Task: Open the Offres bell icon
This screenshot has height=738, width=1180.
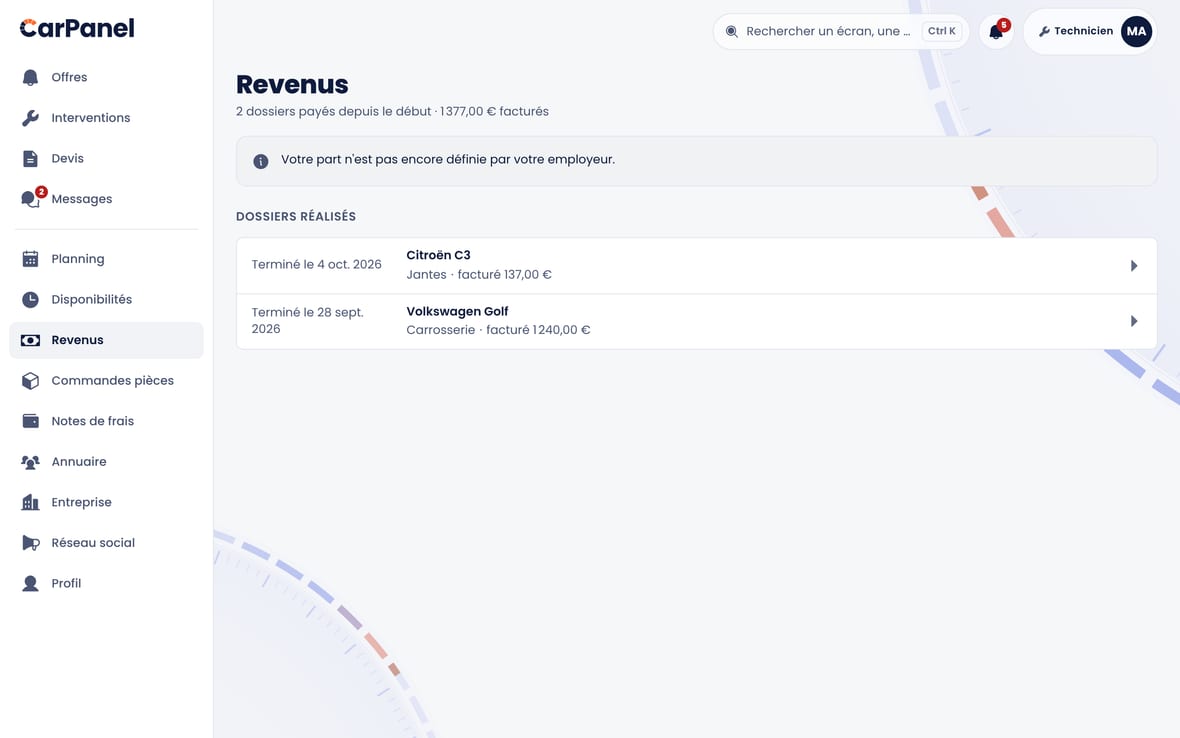Action: coord(30,77)
